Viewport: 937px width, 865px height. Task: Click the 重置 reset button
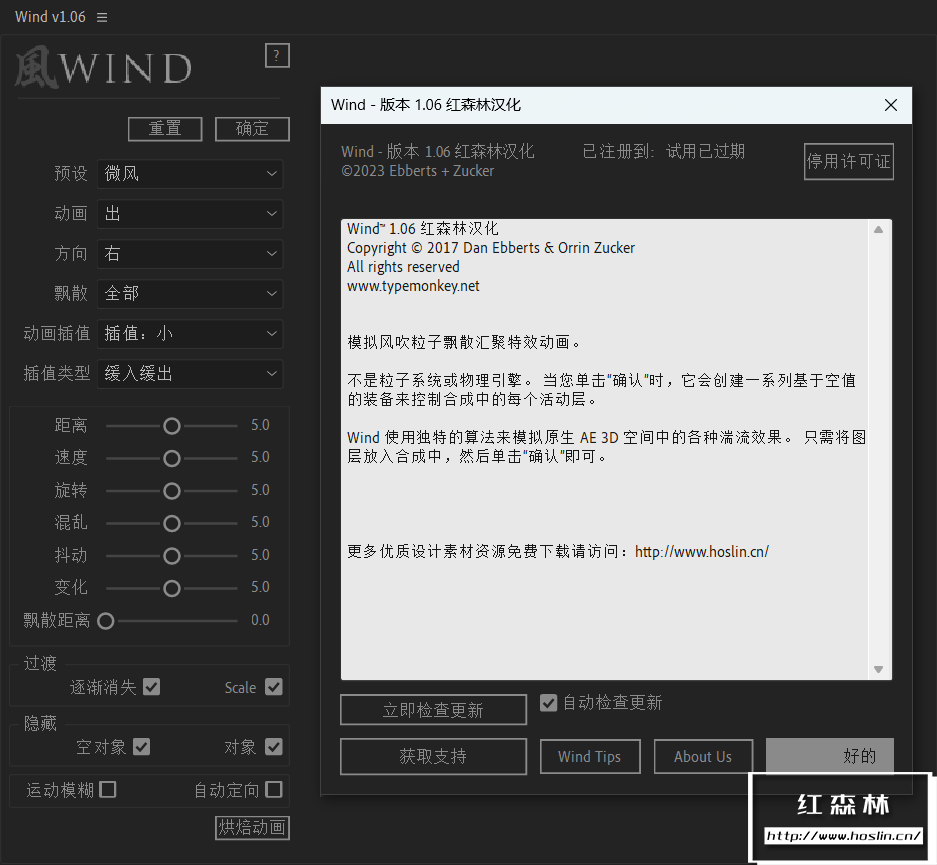coord(165,128)
